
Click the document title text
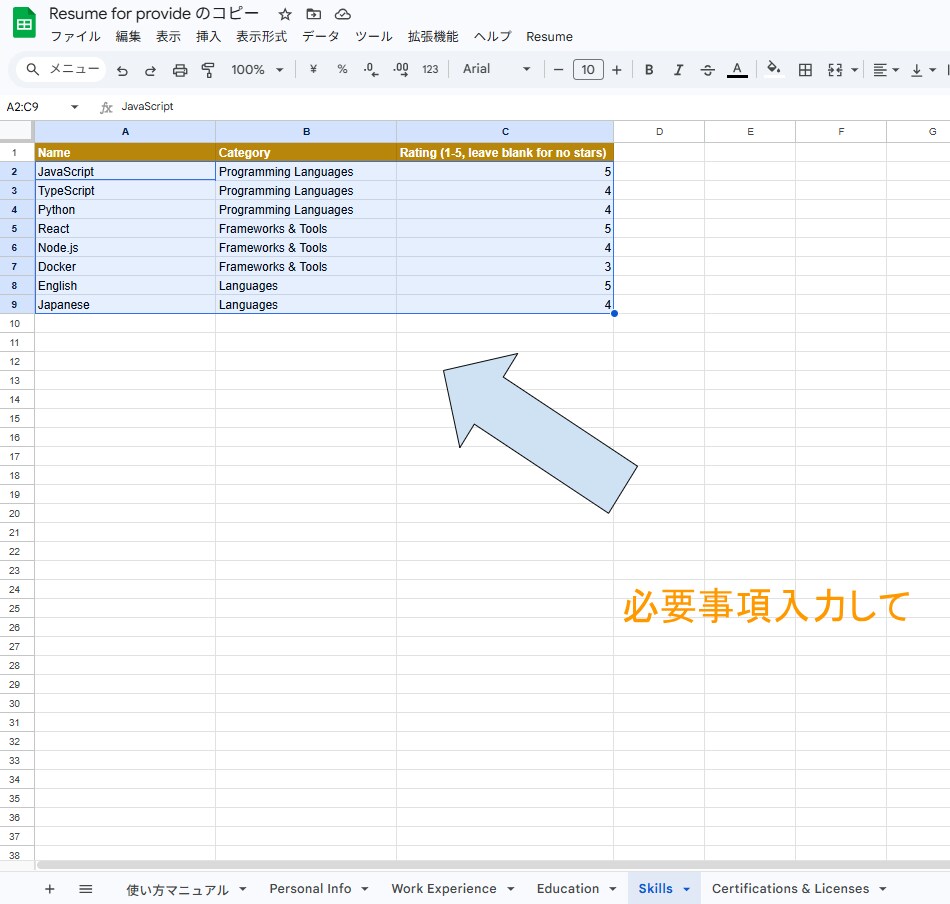pyautogui.click(x=154, y=13)
